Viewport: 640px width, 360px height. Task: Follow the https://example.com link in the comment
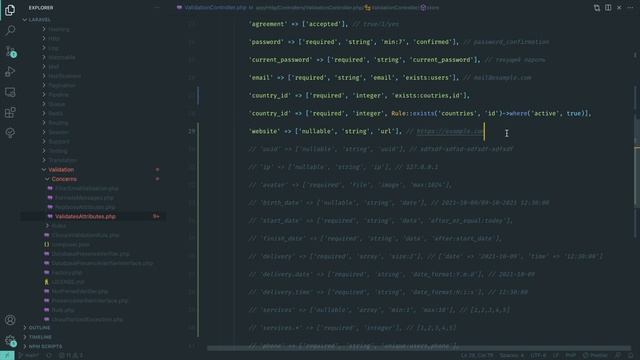[x=449, y=131]
